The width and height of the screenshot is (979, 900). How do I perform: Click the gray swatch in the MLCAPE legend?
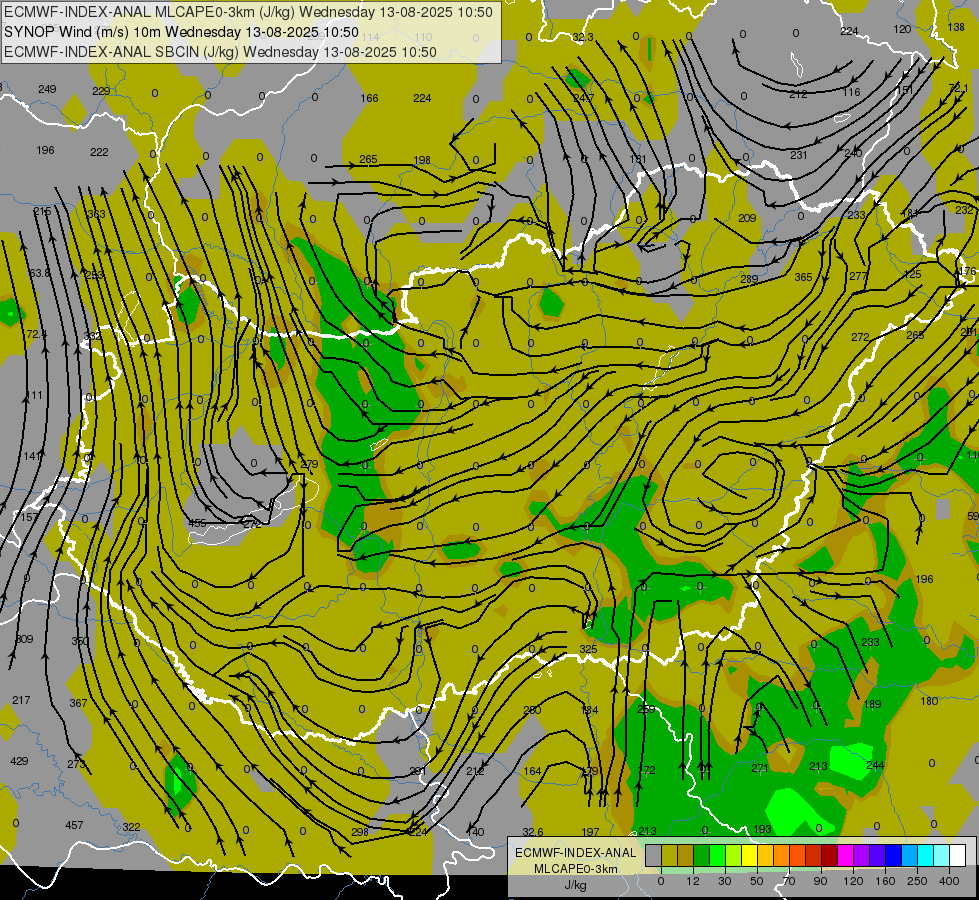click(x=653, y=855)
